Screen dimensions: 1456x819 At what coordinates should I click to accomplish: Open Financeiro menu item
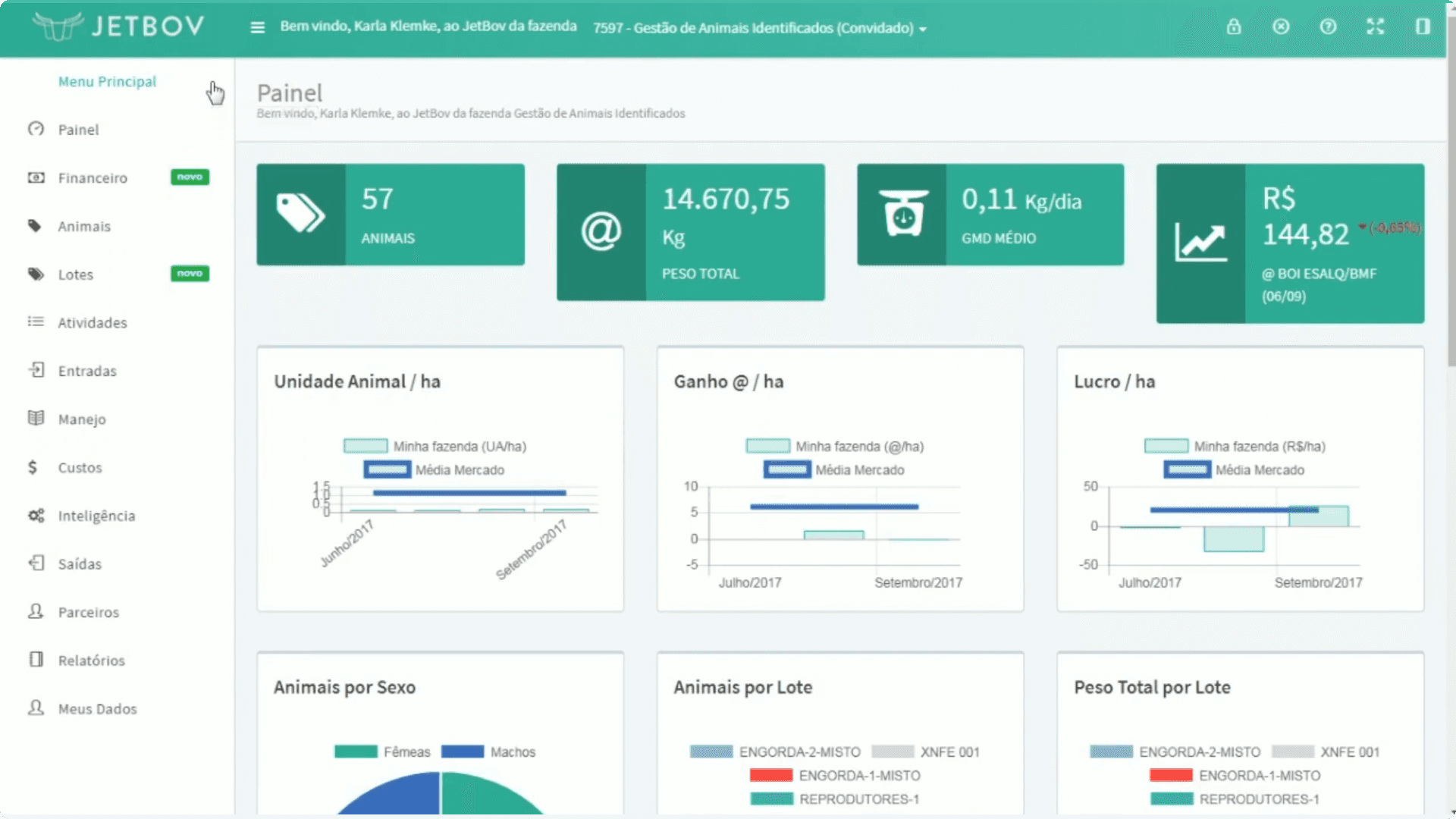(x=93, y=178)
